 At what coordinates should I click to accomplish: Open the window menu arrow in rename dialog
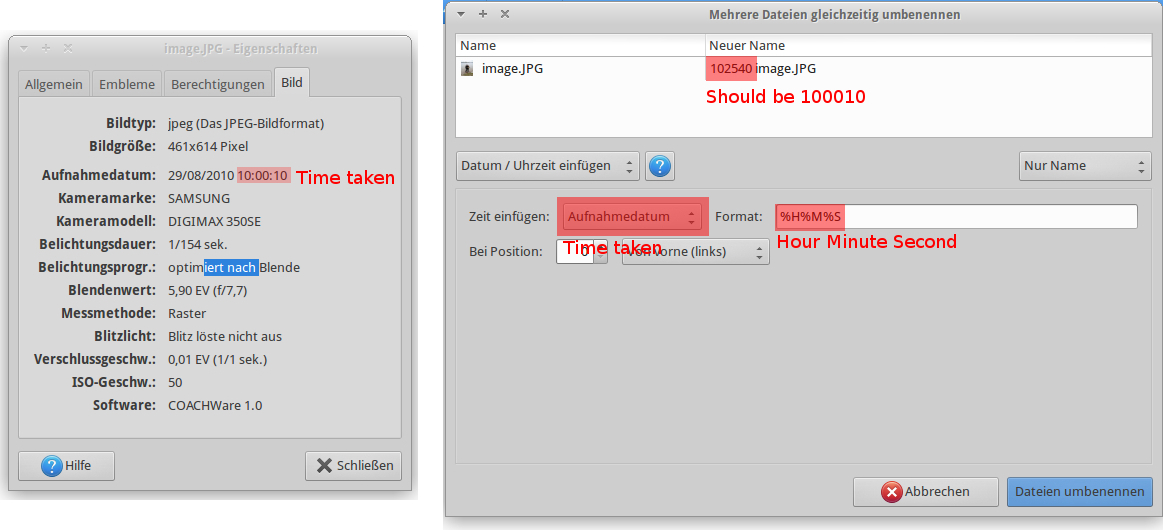coord(460,14)
